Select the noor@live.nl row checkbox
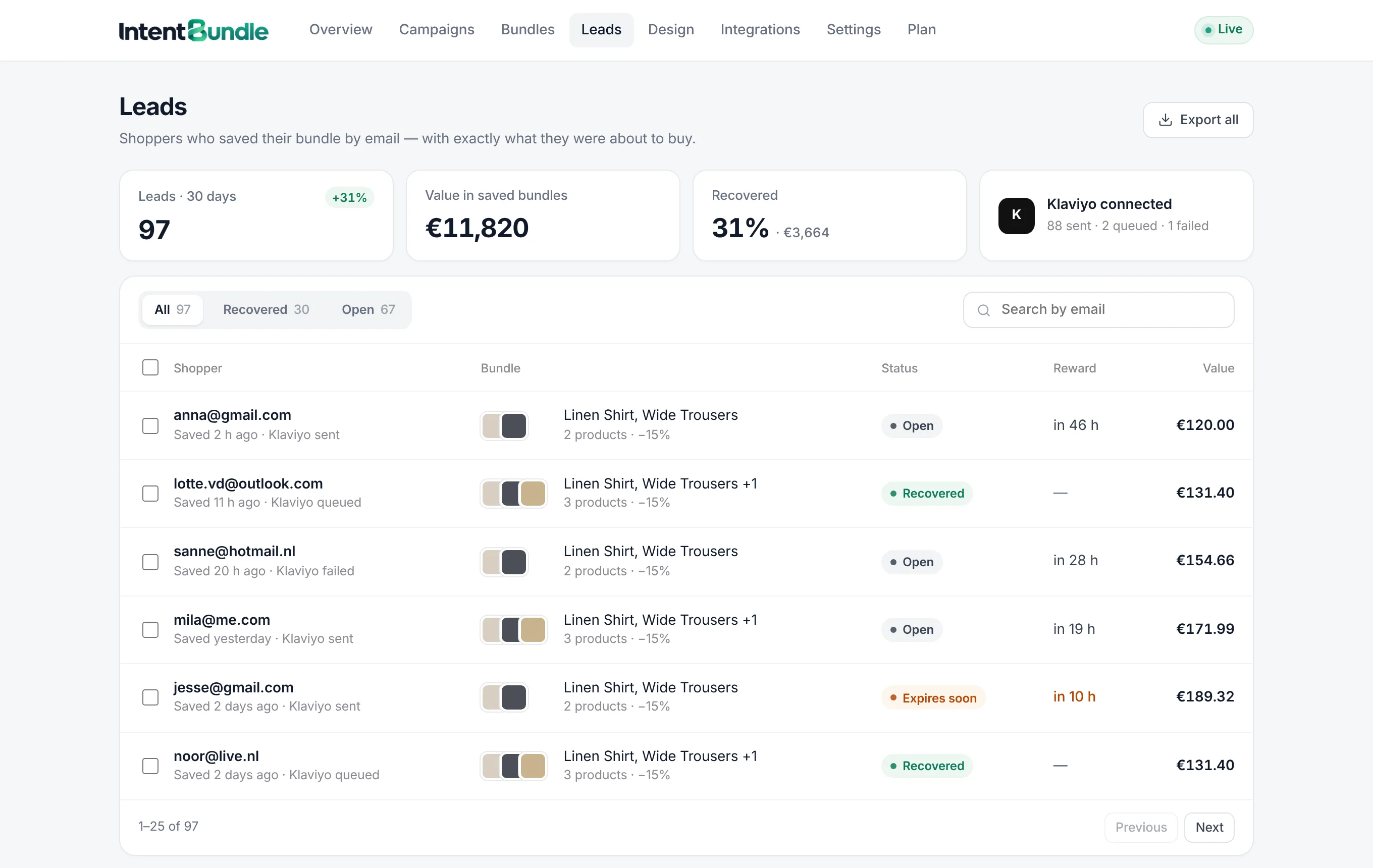This screenshot has height=868, width=1373. click(x=150, y=766)
